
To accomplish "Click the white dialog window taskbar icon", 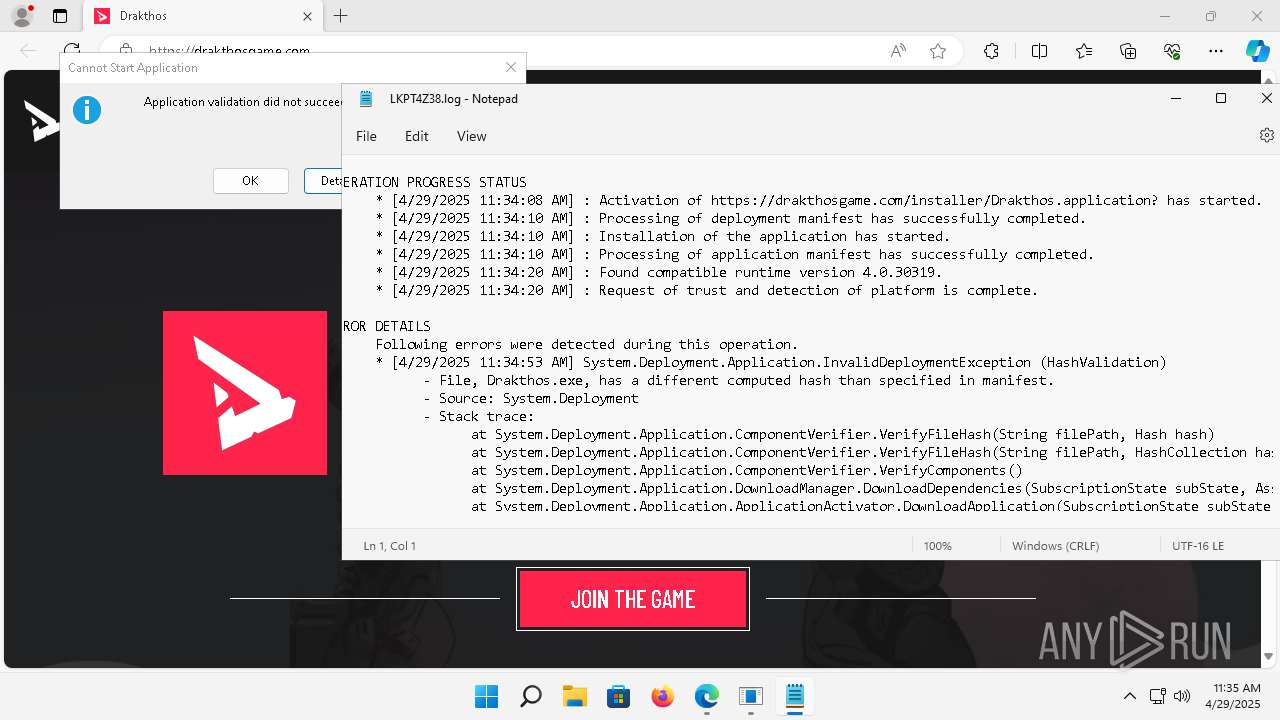I will pos(750,696).
